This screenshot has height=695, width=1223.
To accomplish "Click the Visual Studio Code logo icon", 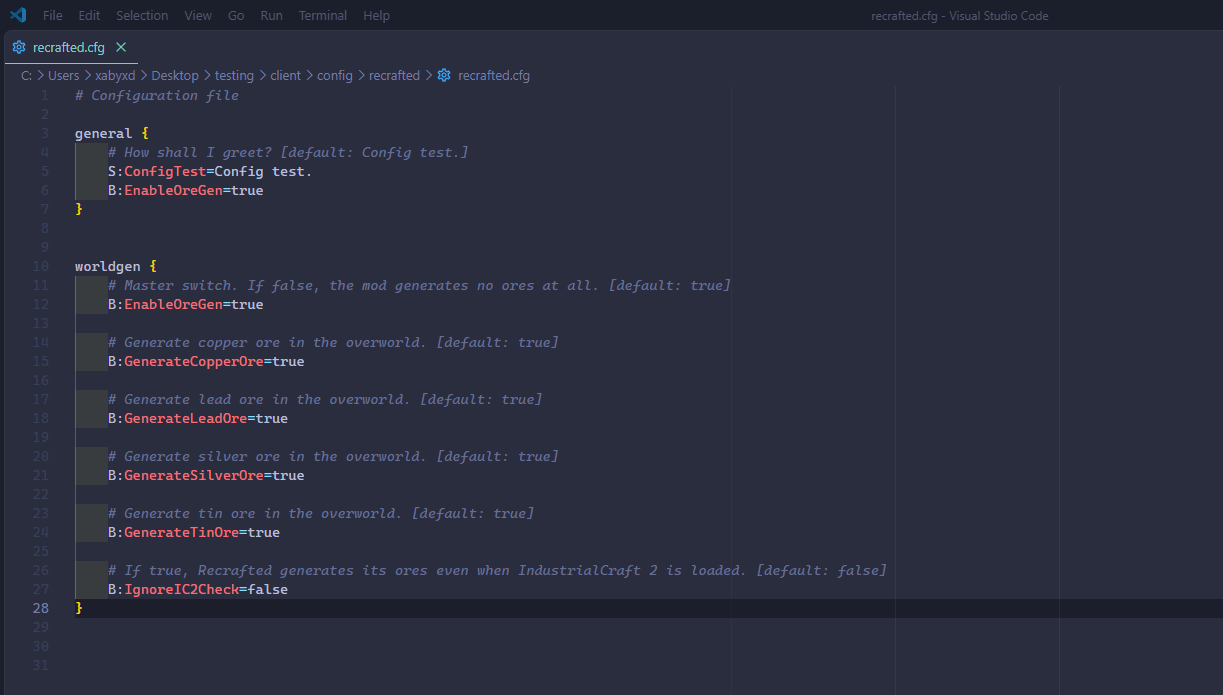I will (18, 15).
